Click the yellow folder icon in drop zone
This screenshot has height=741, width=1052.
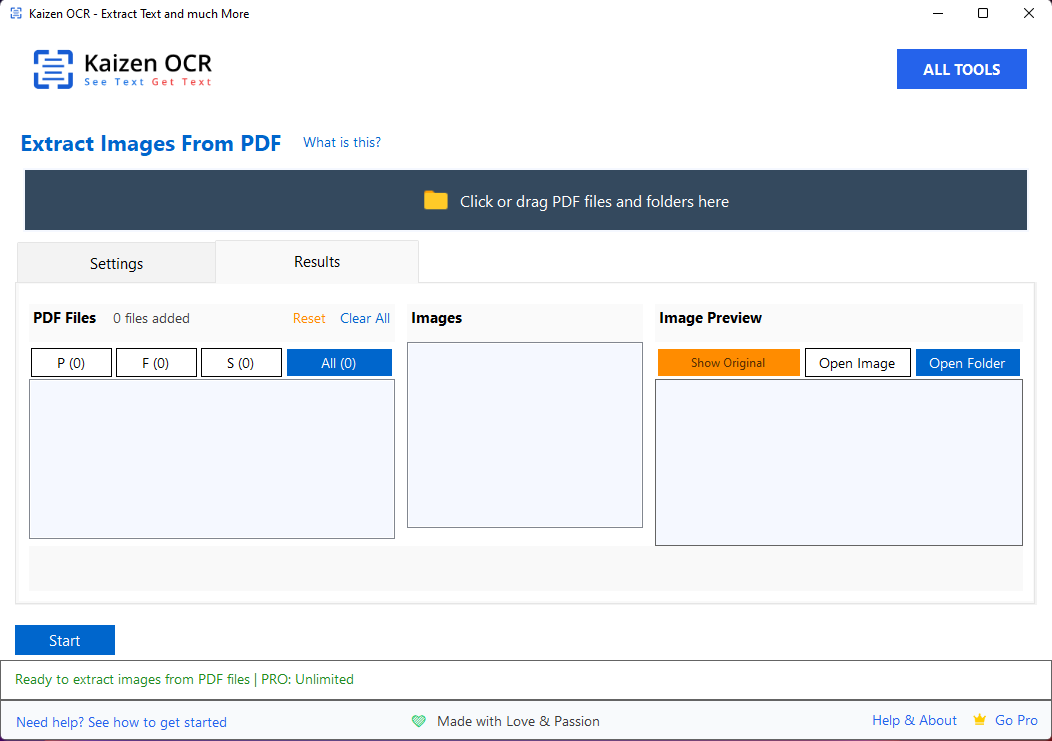[x=435, y=200]
